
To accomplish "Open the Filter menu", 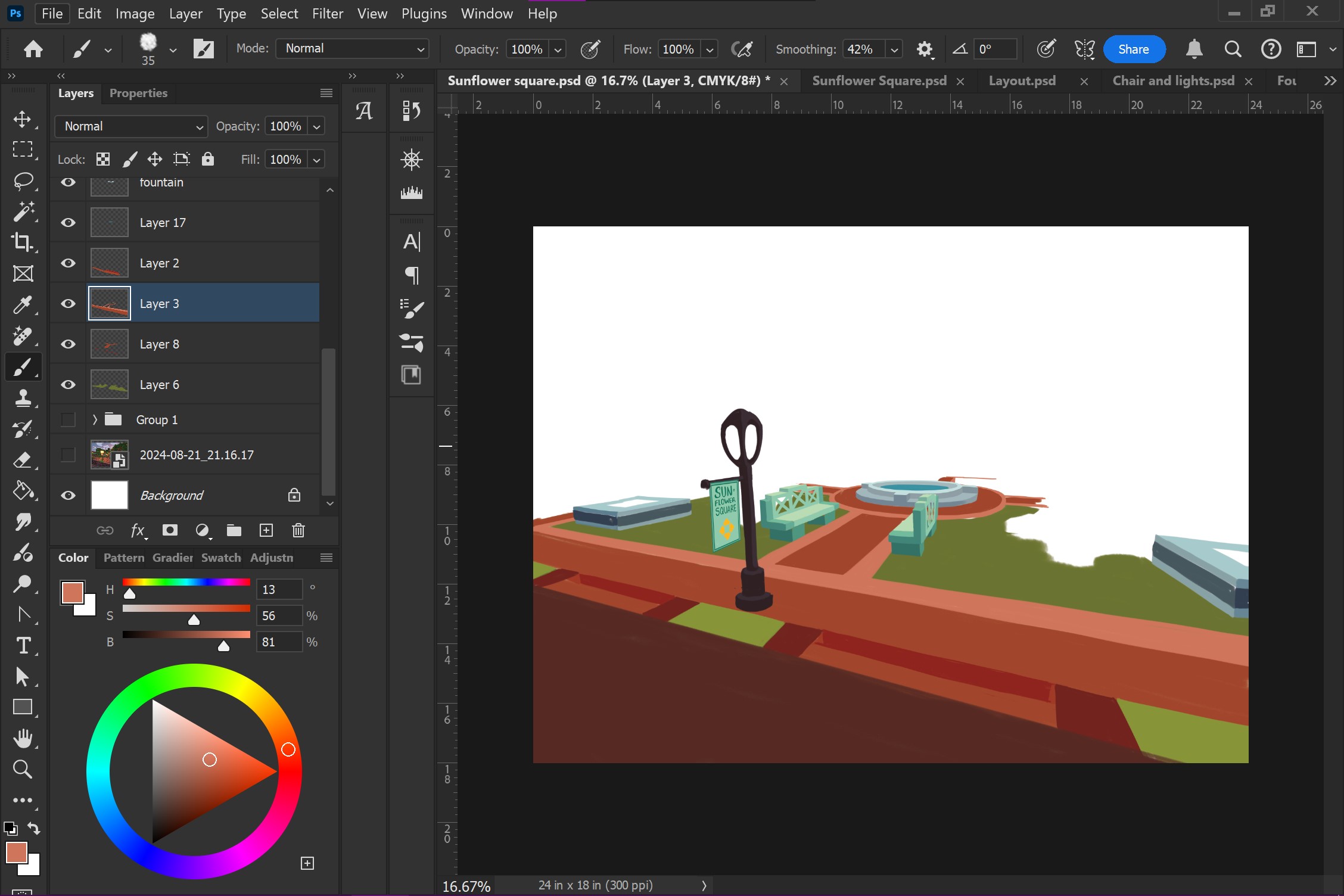I will [x=327, y=14].
